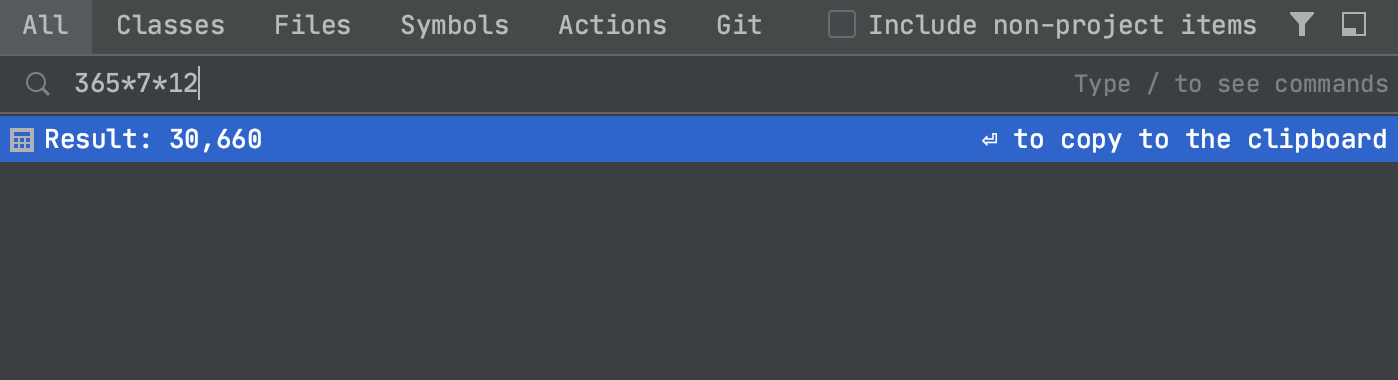Image resolution: width=1398 pixels, height=380 pixels.
Task: Select the Symbols tab
Action: [x=455, y=26]
